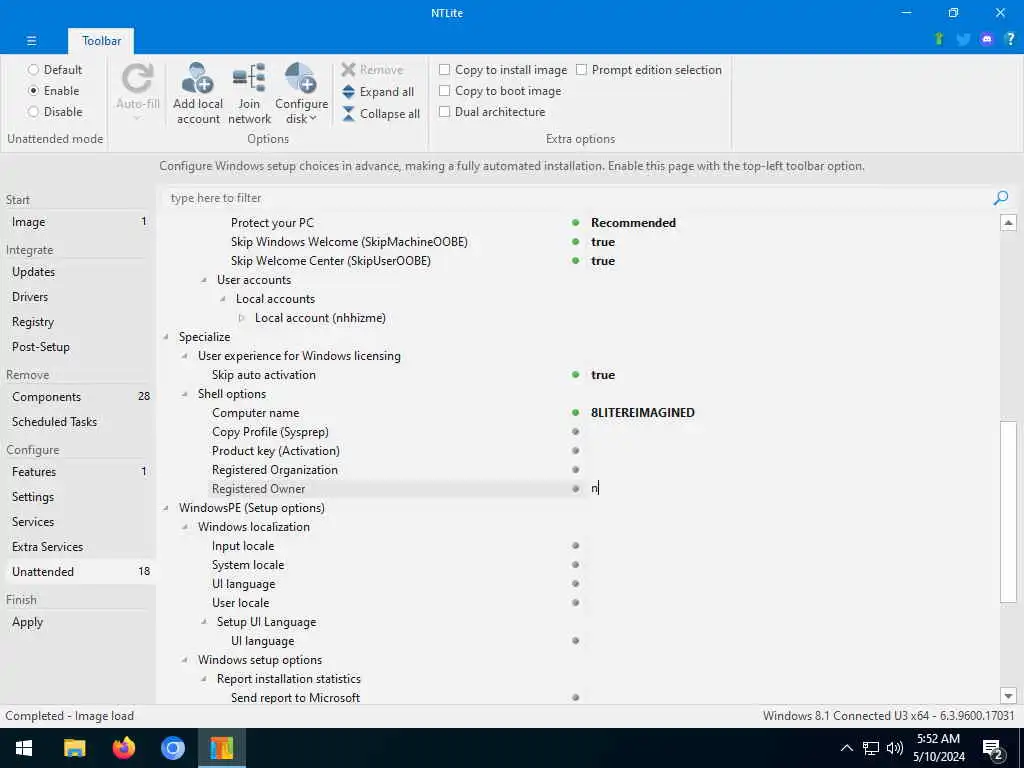The image size is (1024, 768).
Task: Collapse the Local accounts node
Action: pos(223,299)
